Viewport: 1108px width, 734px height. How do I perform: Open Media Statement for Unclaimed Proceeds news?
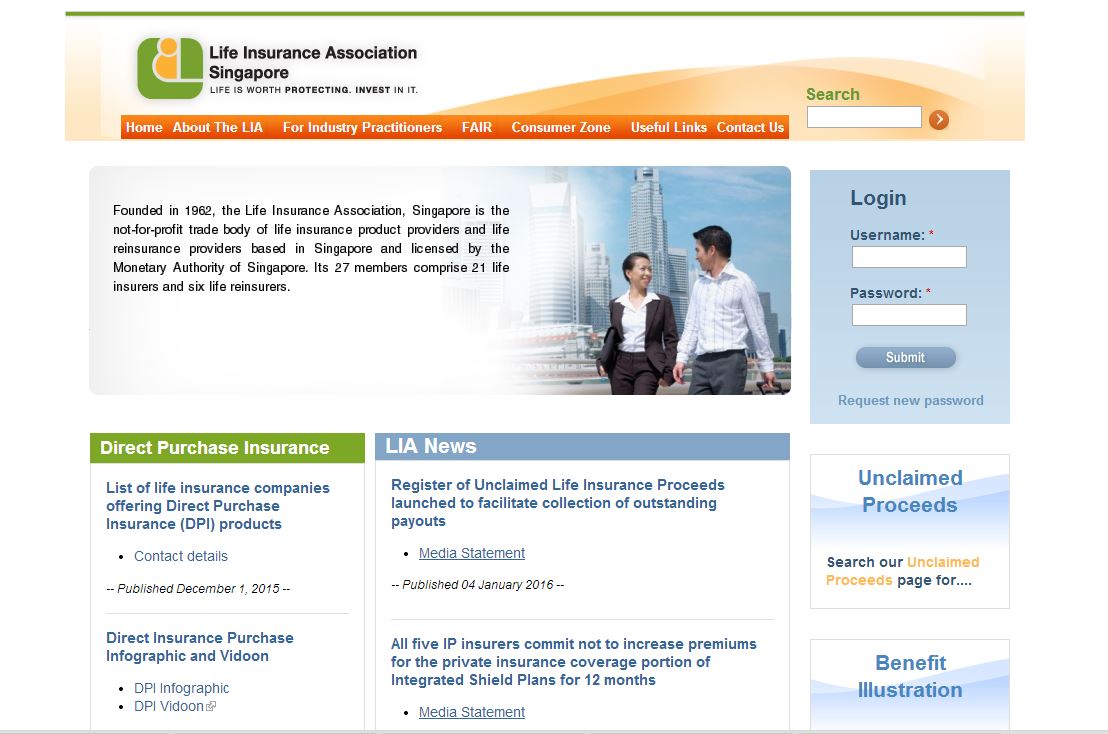[471, 553]
